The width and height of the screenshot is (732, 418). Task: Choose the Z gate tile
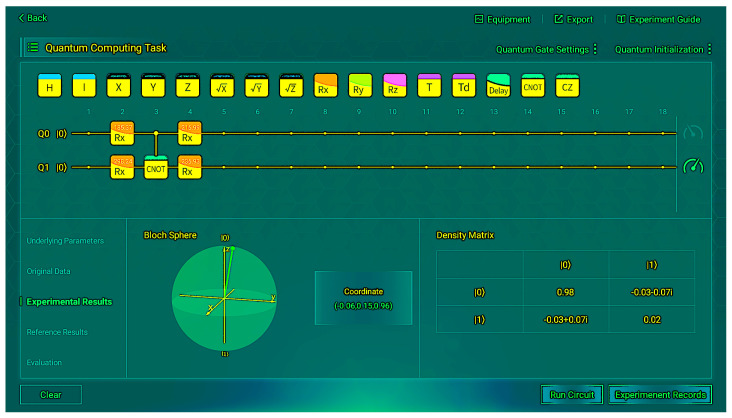pyautogui.click(x=188, y=85)
